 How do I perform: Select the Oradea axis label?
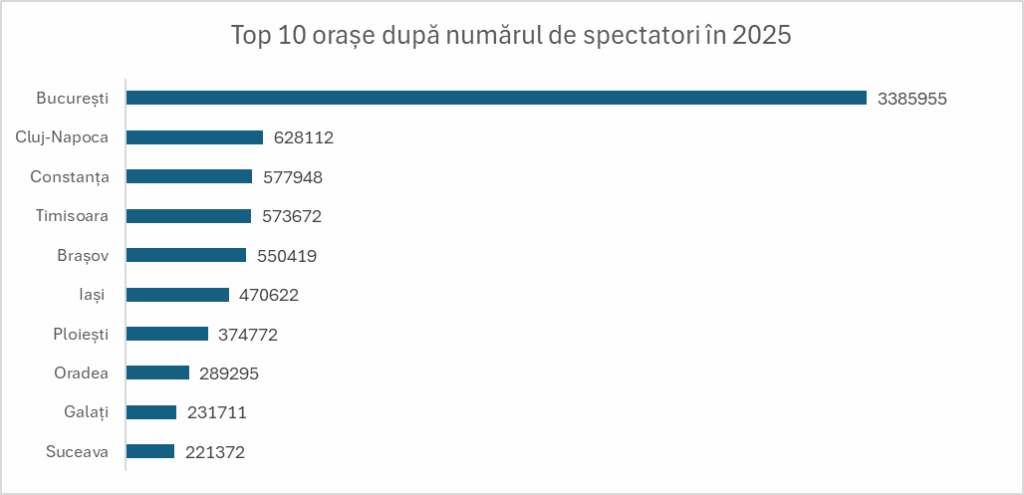tap(81, 373)
